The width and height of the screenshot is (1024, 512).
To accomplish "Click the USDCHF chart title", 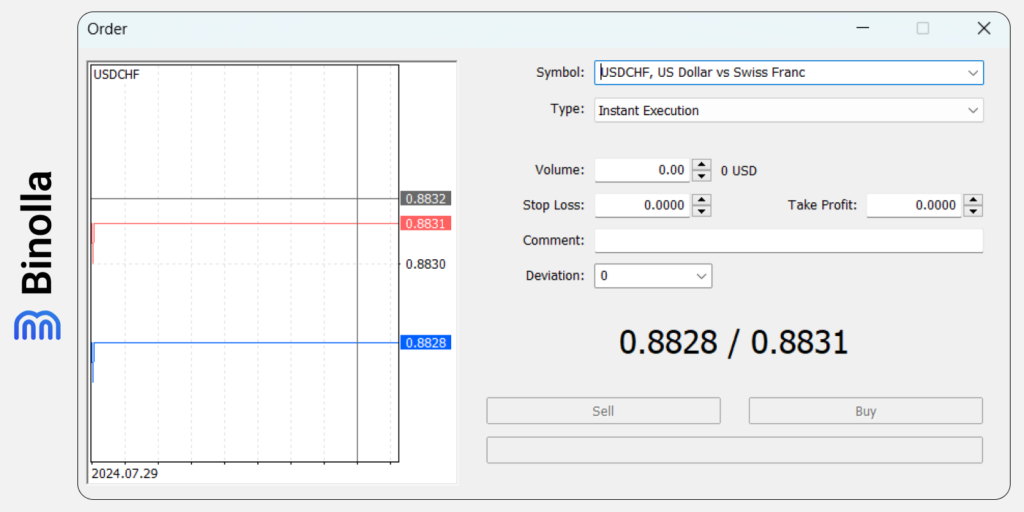I will tap(116, 74).
